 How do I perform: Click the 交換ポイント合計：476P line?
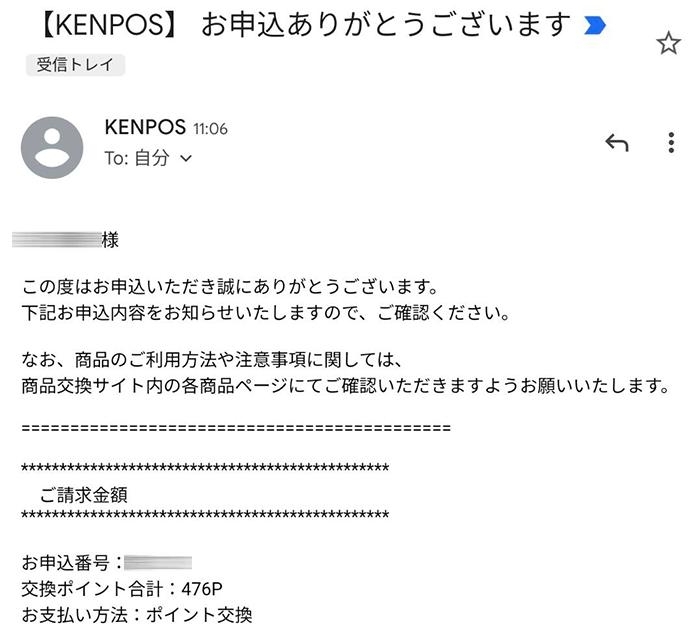tap(121, 589)
